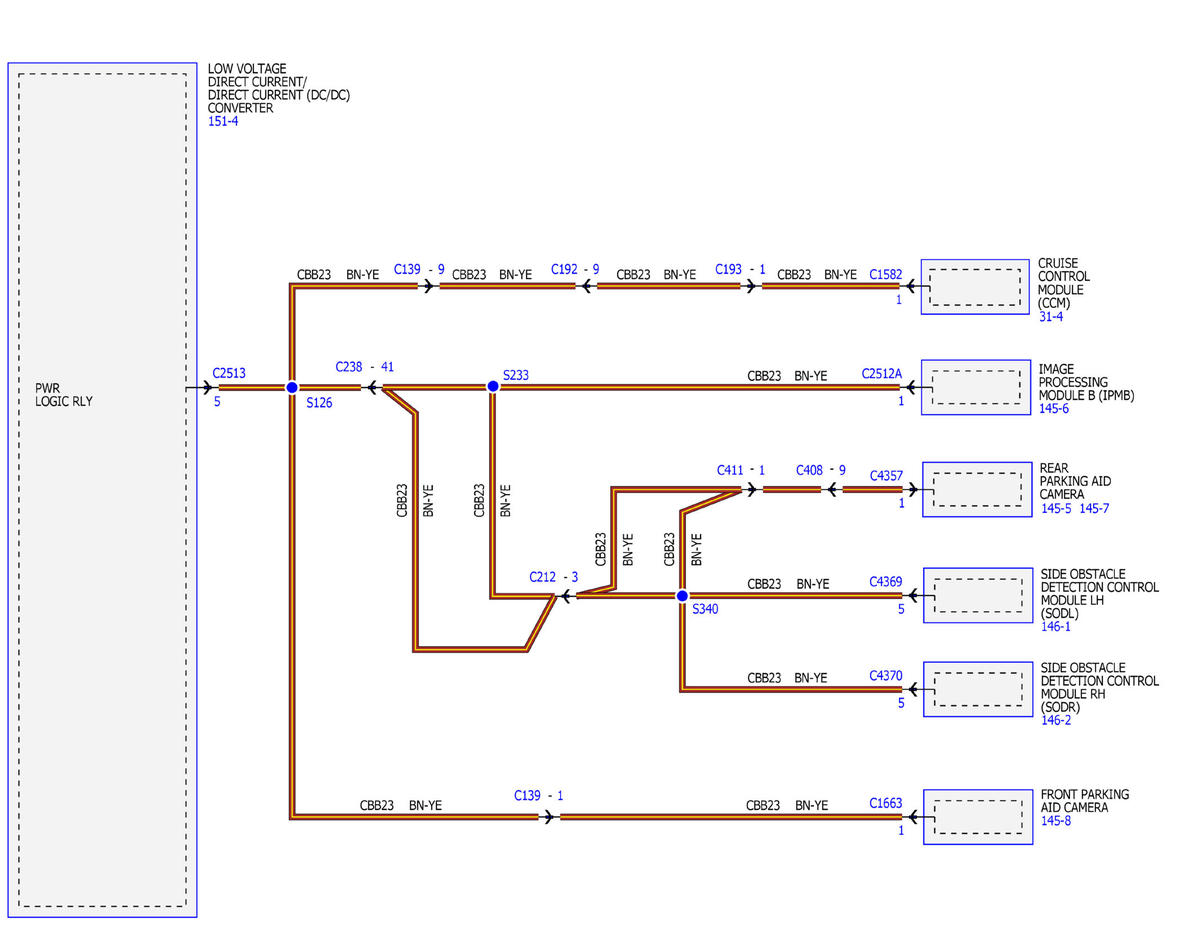
Task: Select the Cruise Control Module component box
Action: tap(975, 288)
